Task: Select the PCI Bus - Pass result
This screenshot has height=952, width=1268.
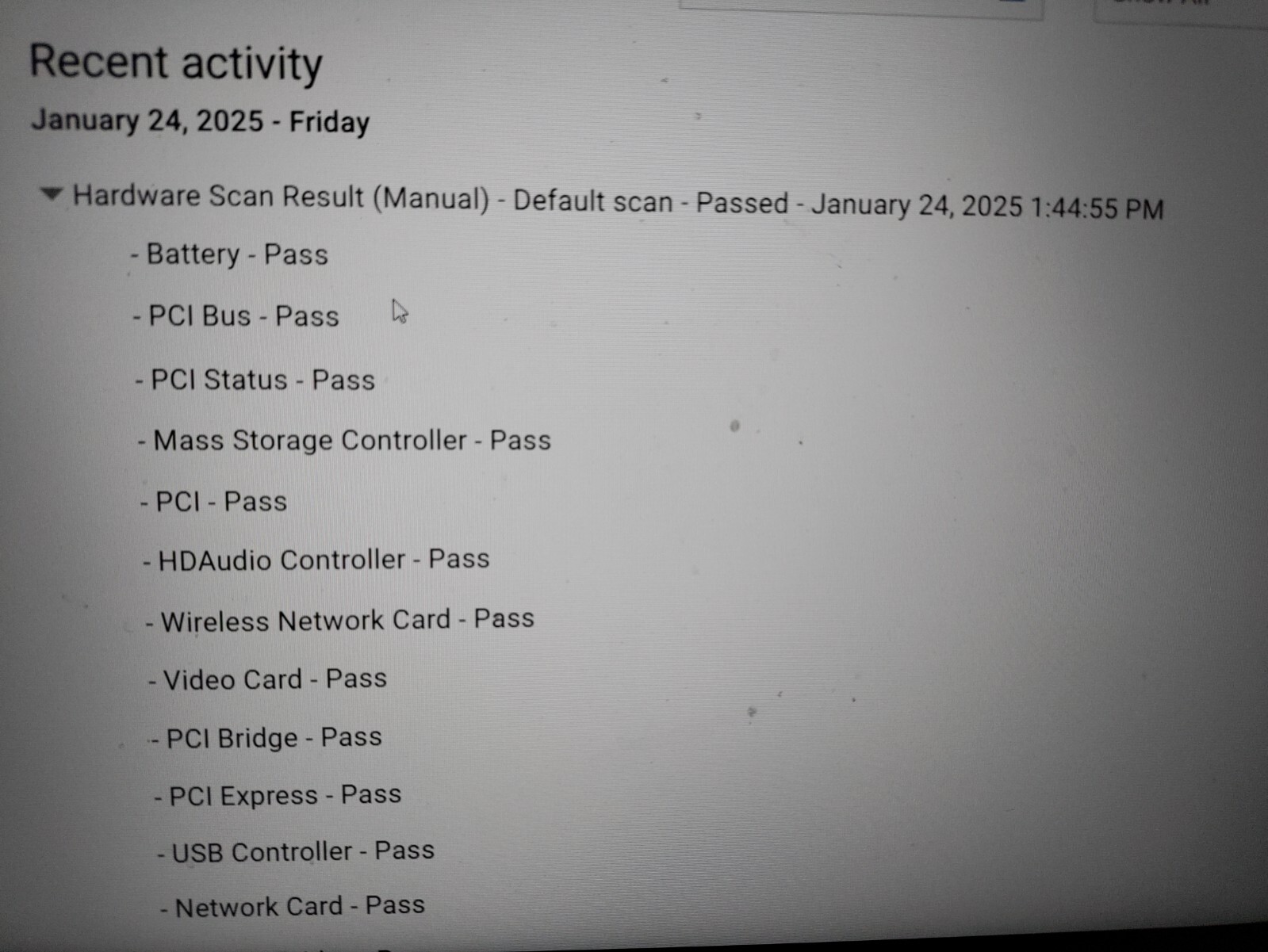Action: [236, 316]
